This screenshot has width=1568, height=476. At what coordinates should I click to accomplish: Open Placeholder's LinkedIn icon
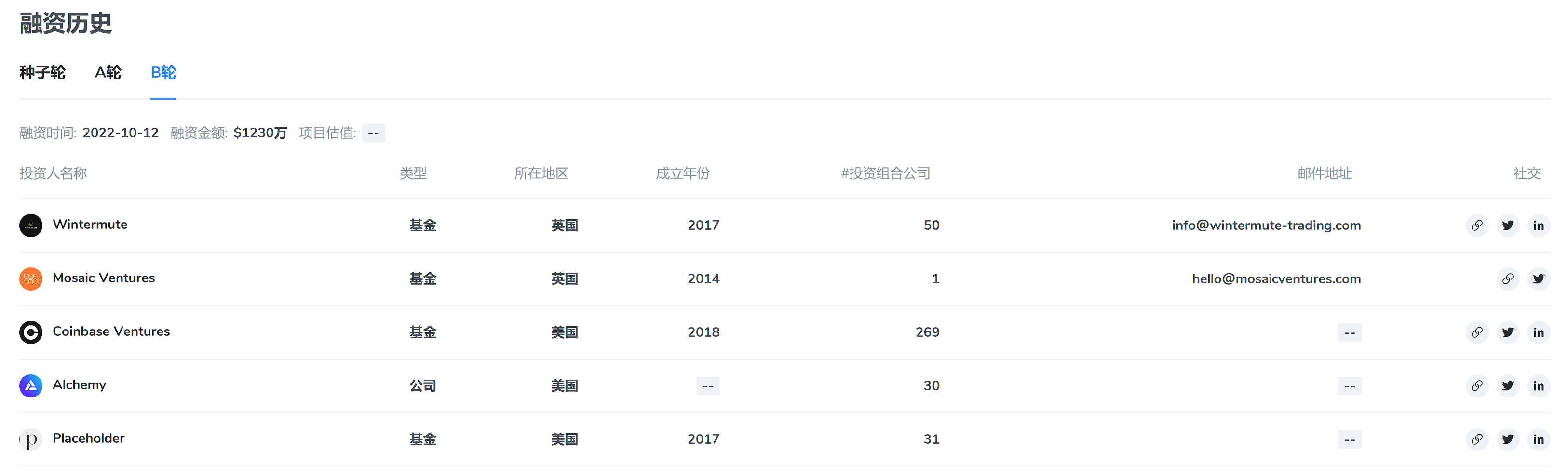1538,439
